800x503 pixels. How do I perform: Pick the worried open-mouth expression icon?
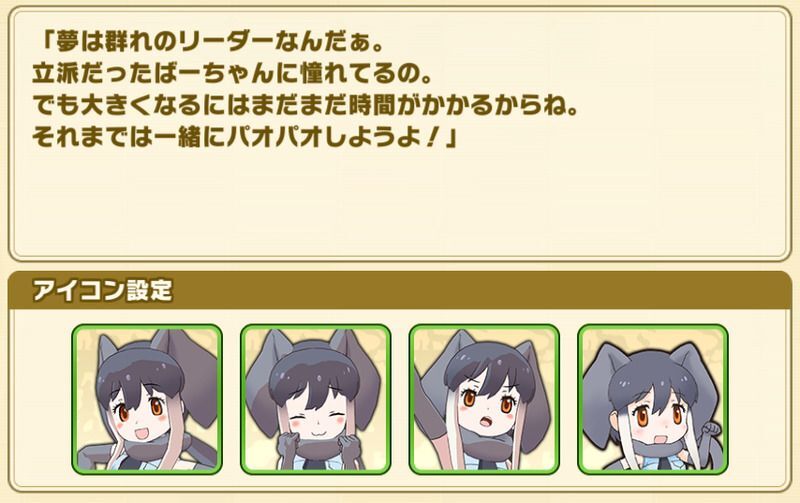[484, 399]
